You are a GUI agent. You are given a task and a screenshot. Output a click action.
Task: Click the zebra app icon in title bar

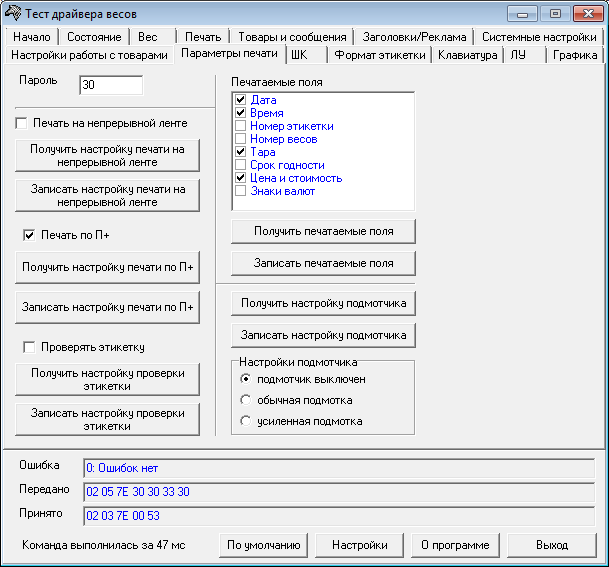coord(13,13)
